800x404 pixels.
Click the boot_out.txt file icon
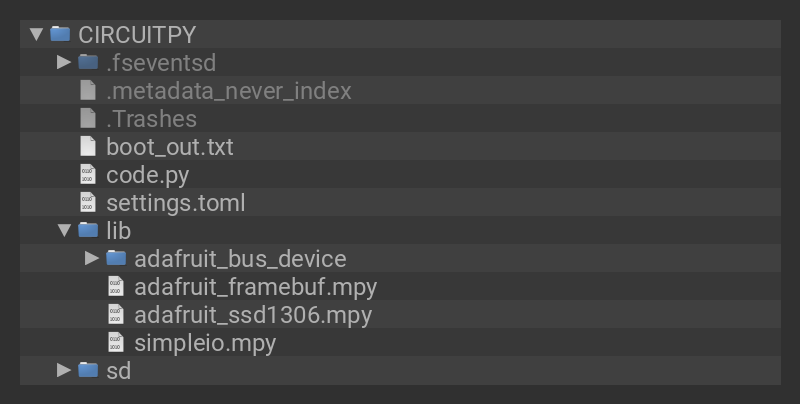pos(88,146)
